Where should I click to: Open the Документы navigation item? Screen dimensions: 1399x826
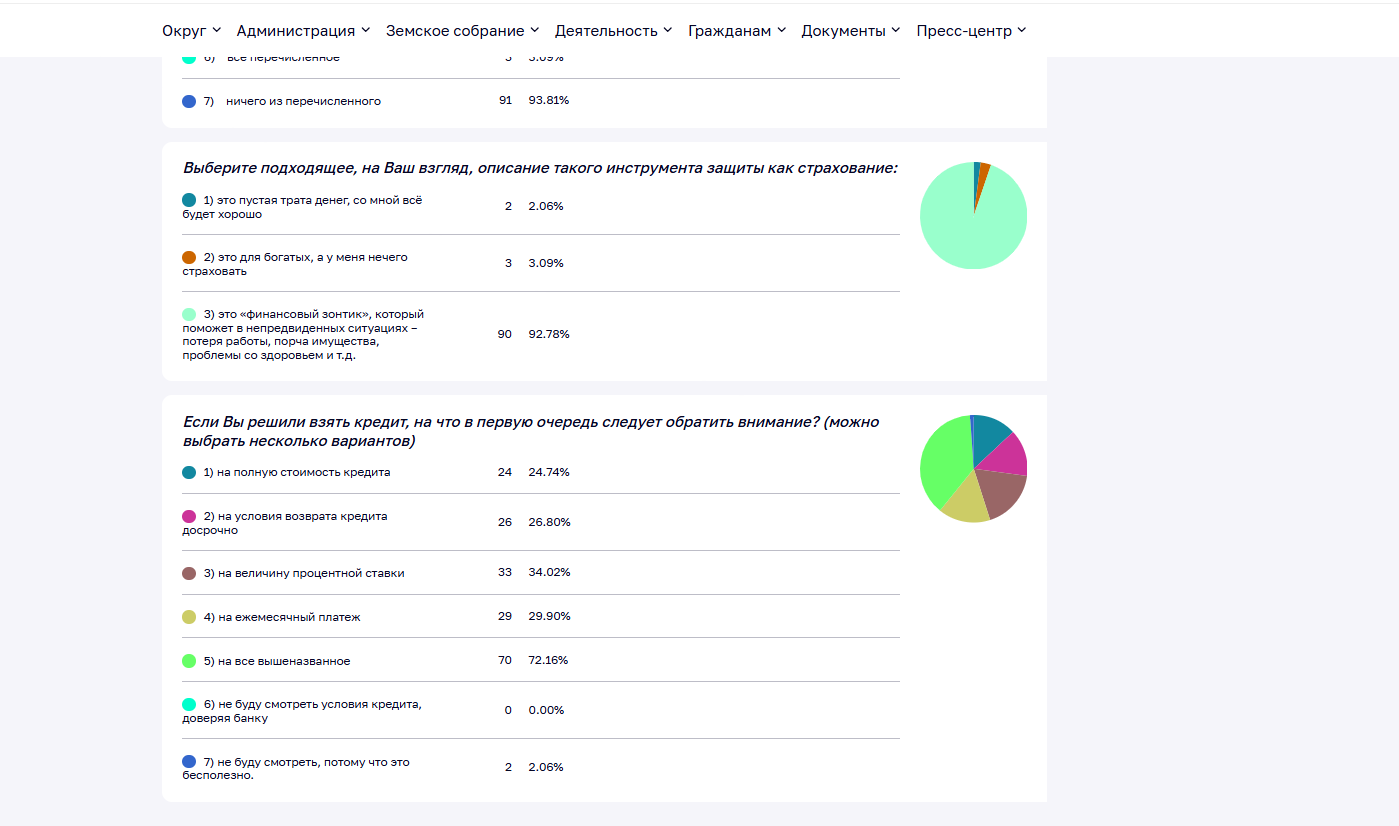tap(851, 31)
